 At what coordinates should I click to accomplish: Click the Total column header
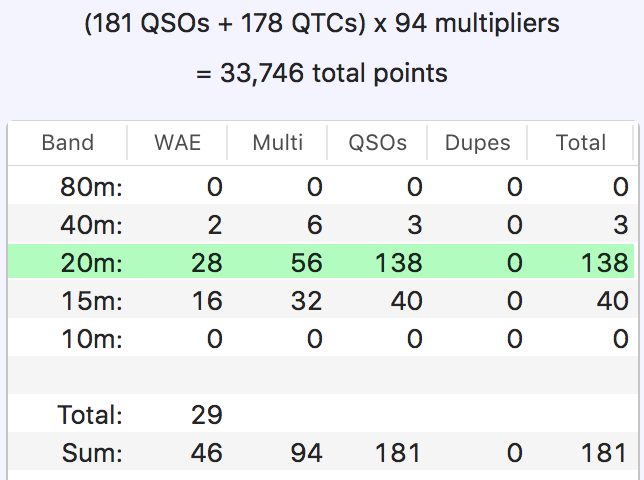580,143
